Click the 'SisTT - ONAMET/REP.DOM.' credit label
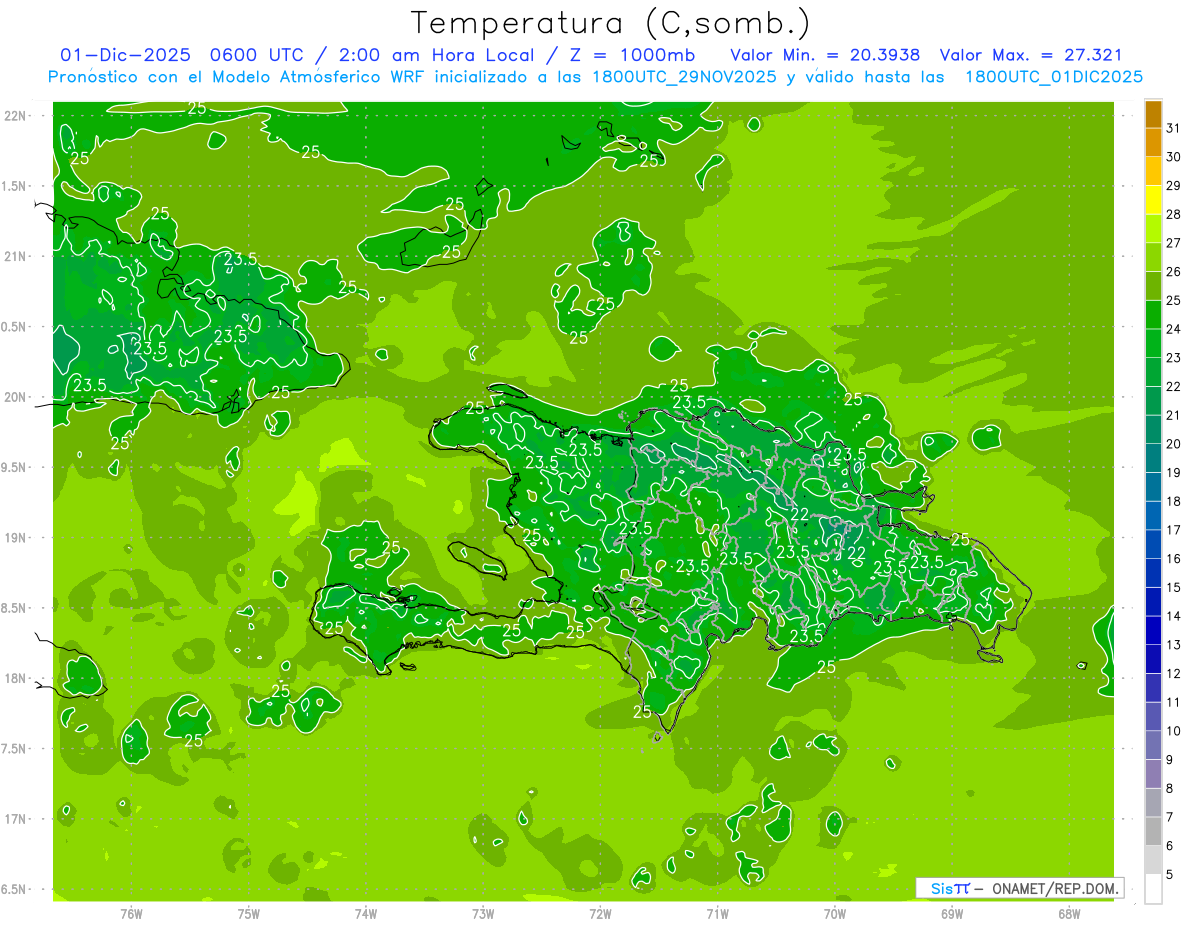This screenshot has width=1200, height=927. pos(1019,888)
